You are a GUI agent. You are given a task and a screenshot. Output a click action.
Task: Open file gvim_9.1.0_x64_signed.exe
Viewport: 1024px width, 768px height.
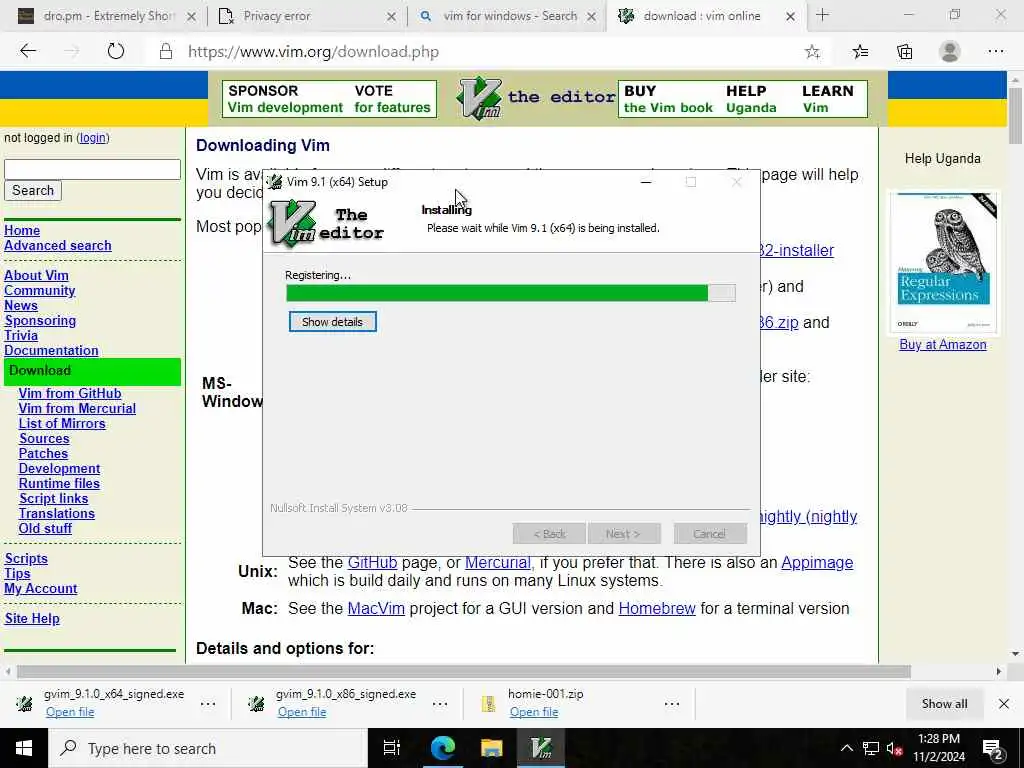coord(70,712)
